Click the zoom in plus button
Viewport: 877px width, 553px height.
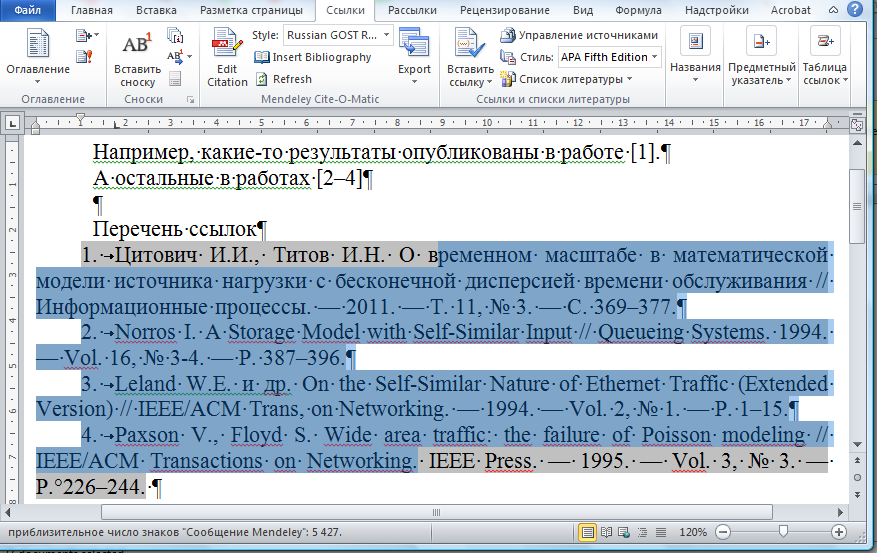(839, 531)
